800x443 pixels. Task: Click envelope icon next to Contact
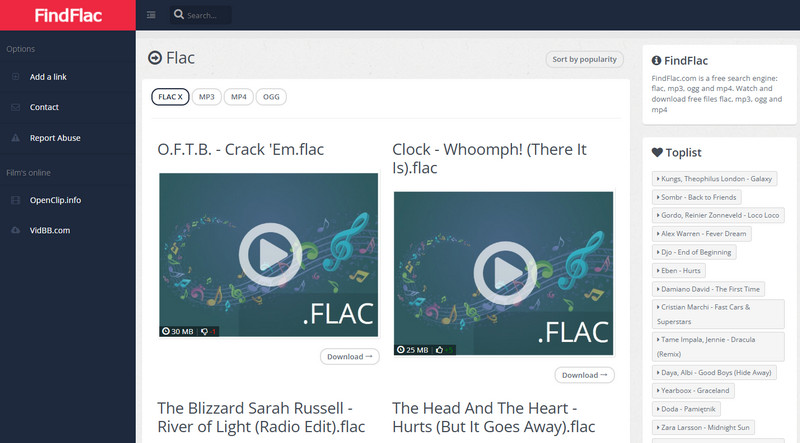tap(15, 107)
